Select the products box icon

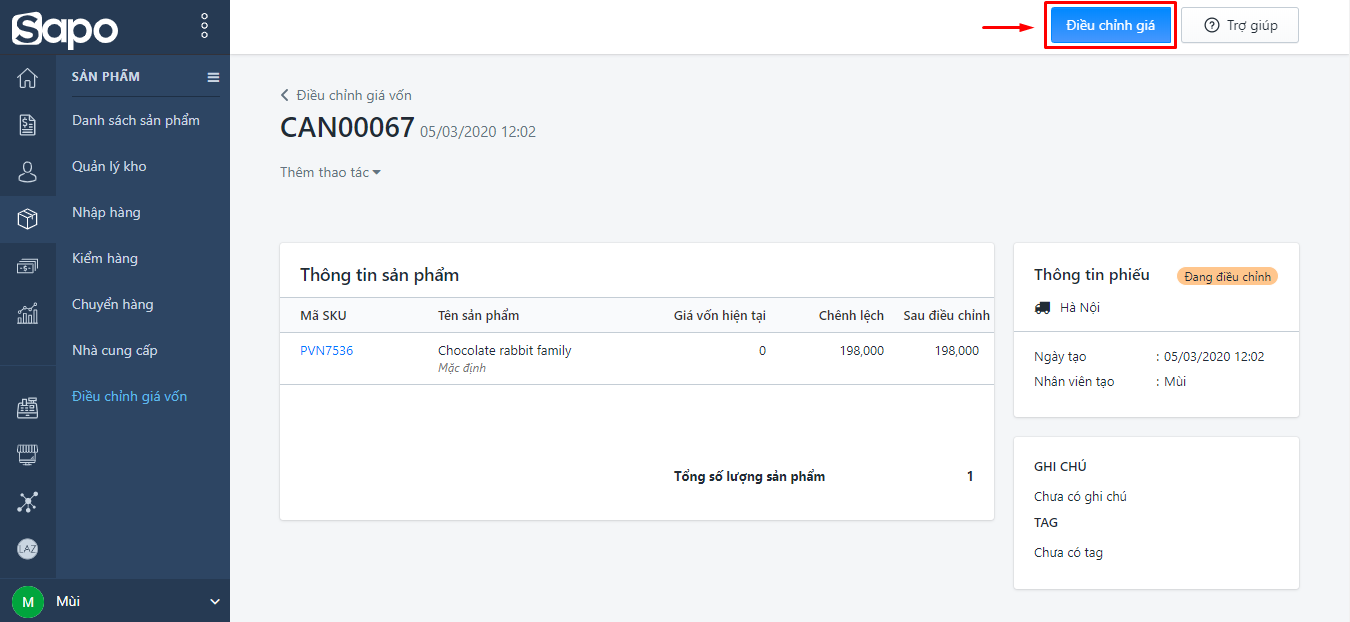[28, 219]
